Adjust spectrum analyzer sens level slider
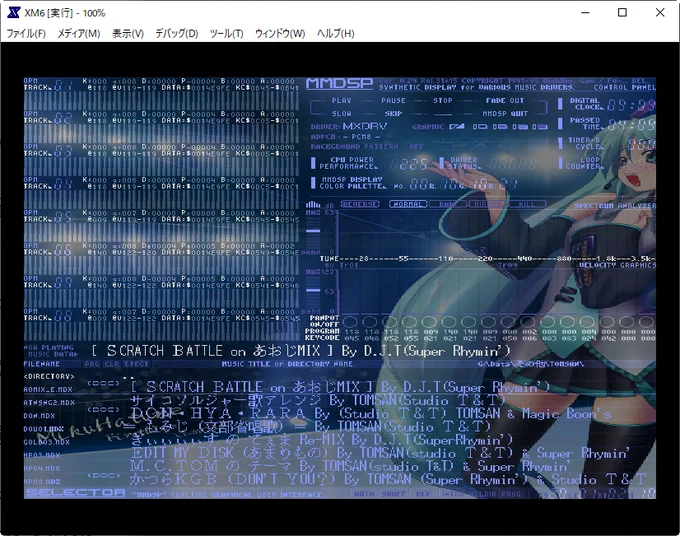 (x=313, y=232)
